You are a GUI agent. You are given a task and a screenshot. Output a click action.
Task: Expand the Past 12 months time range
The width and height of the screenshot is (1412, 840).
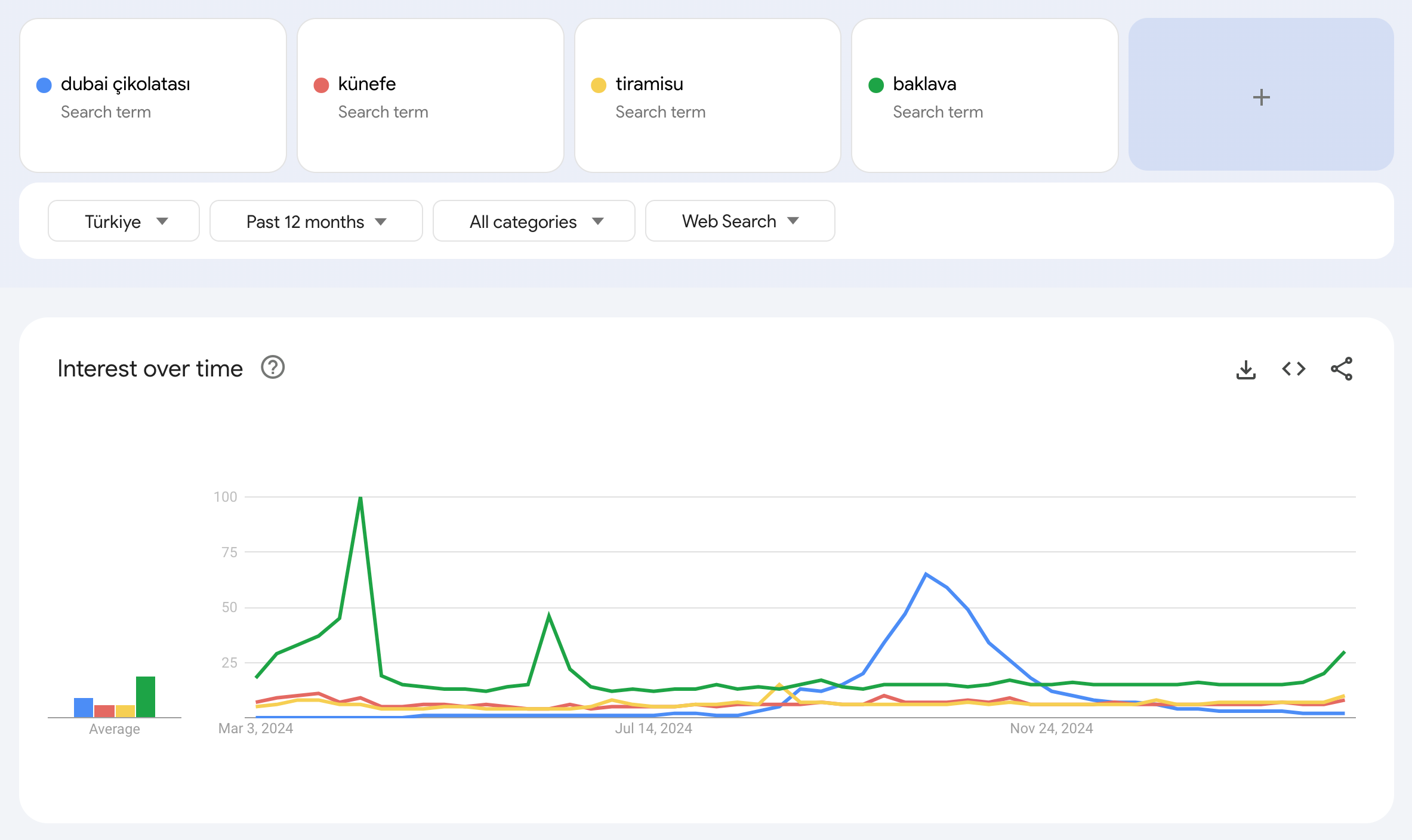pyautogui.click(x=316, y=221)
